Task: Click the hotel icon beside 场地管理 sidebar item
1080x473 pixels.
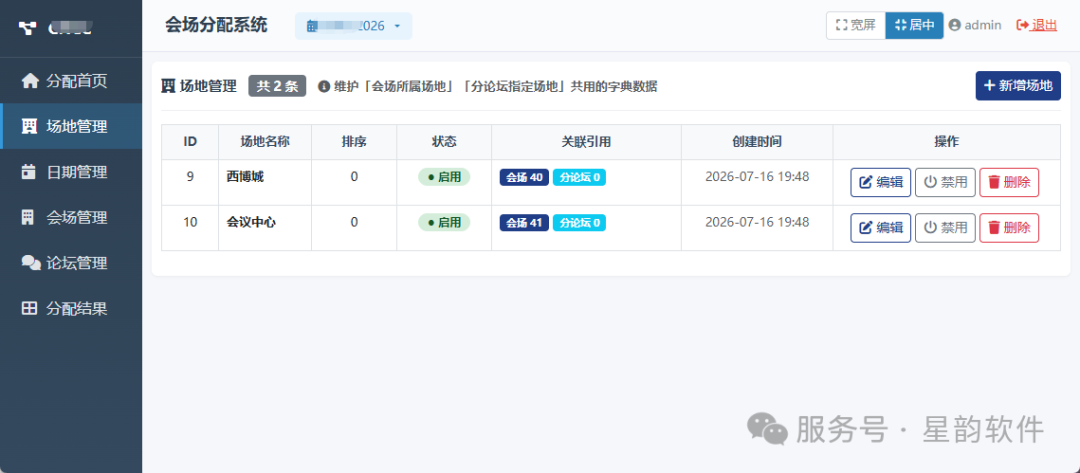Action: point(29,126)
